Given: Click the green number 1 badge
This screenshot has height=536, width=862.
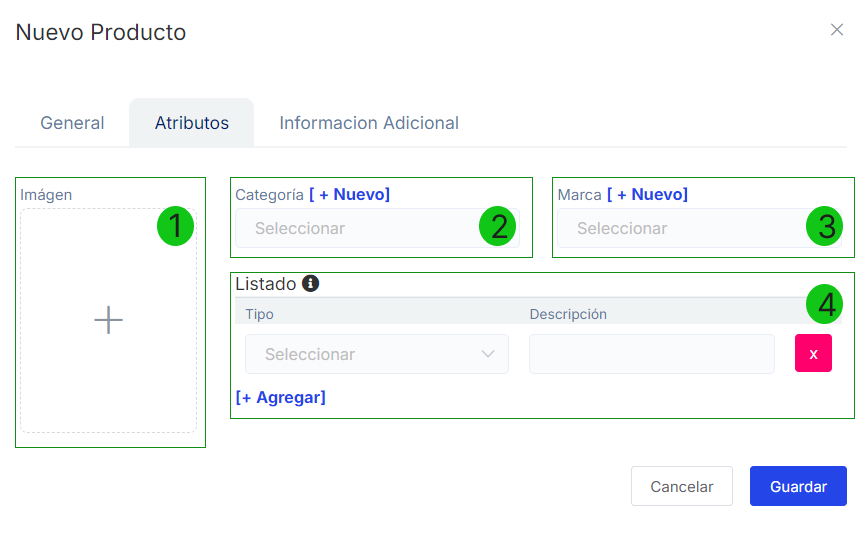Looking at the screenshot, I should [175, 227].
